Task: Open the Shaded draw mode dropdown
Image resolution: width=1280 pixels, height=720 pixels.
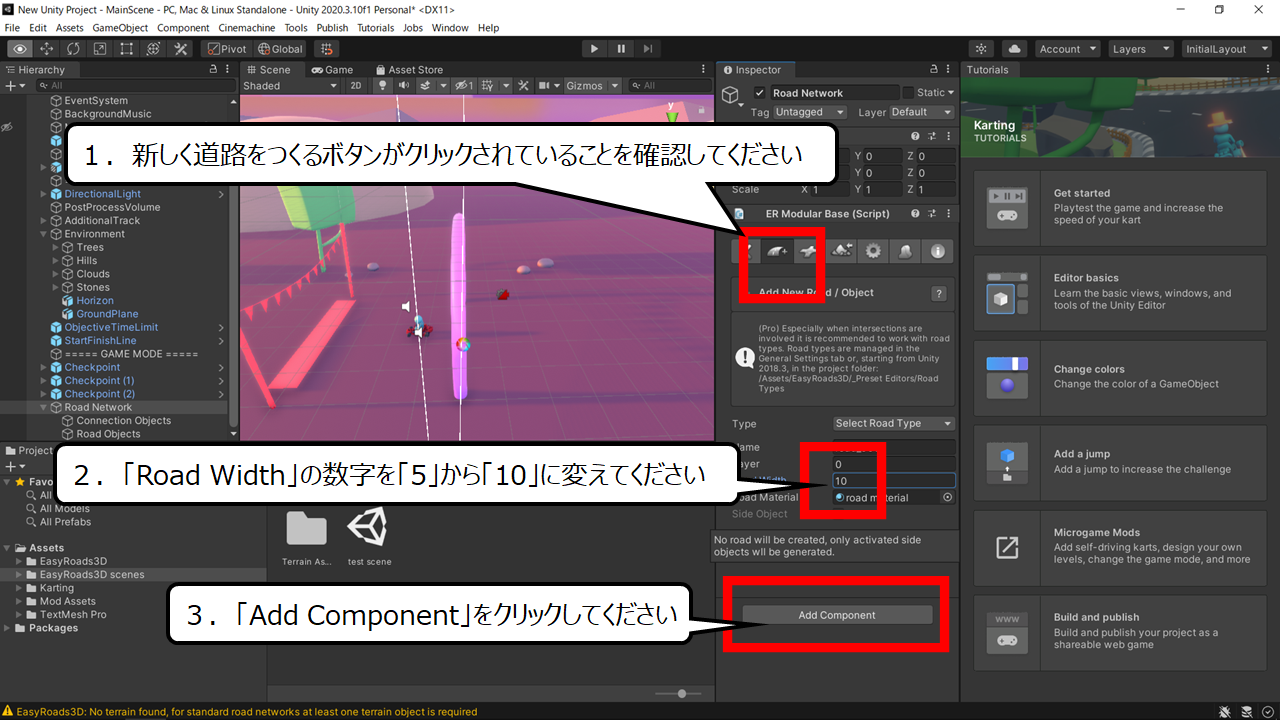Action: 290,86
